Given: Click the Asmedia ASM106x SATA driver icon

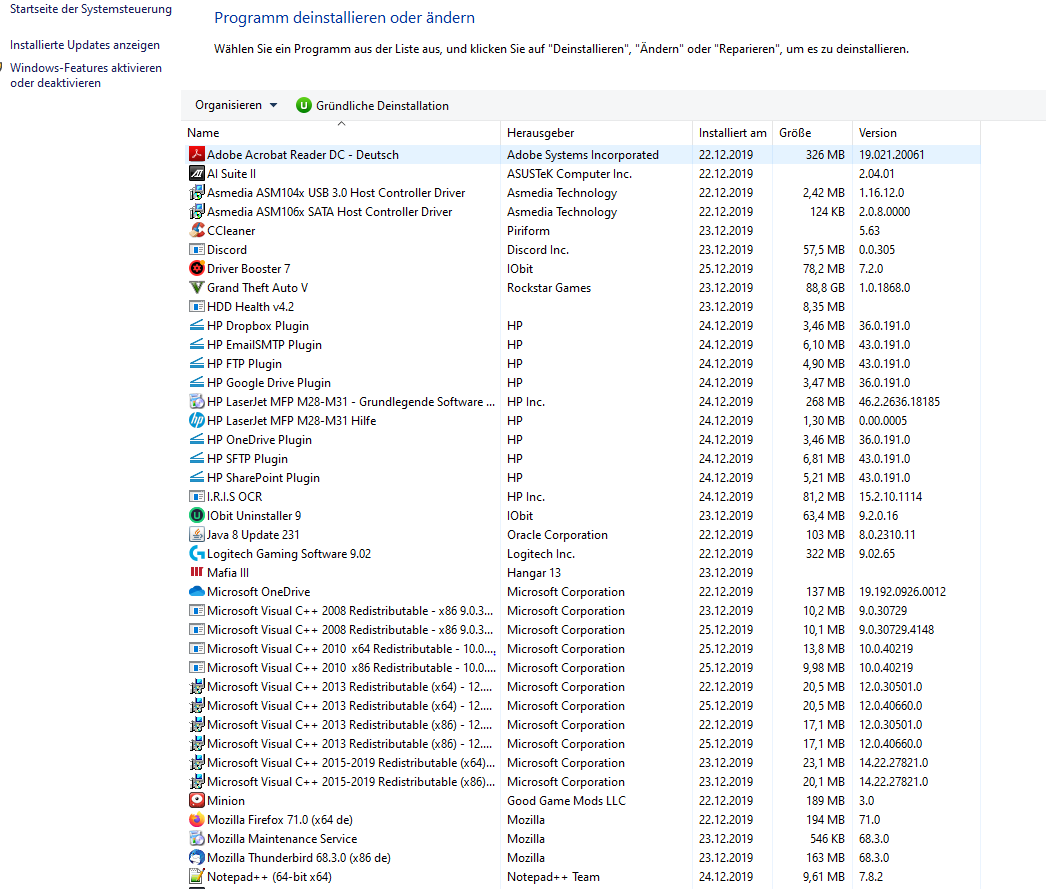Looking at the screenshot, I should coord(196,211).
